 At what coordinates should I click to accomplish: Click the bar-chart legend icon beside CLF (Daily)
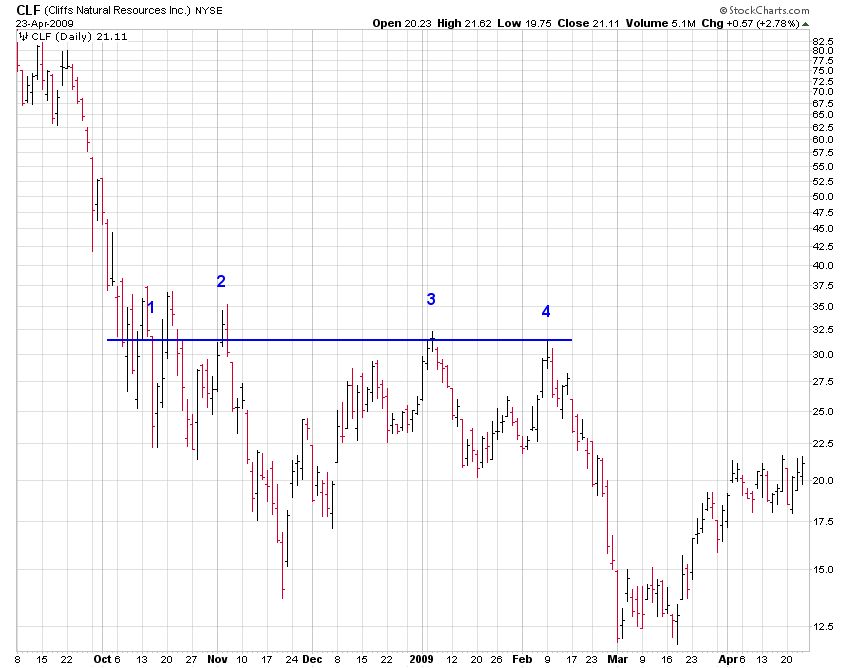coord(23,37)
